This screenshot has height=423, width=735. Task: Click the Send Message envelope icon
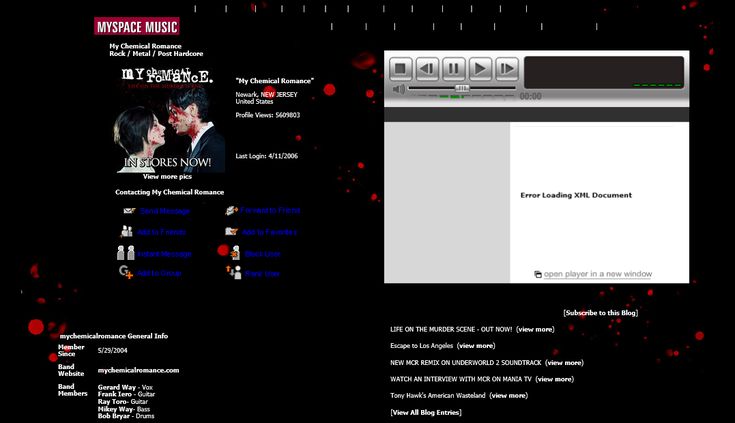(x=129, y=211)
